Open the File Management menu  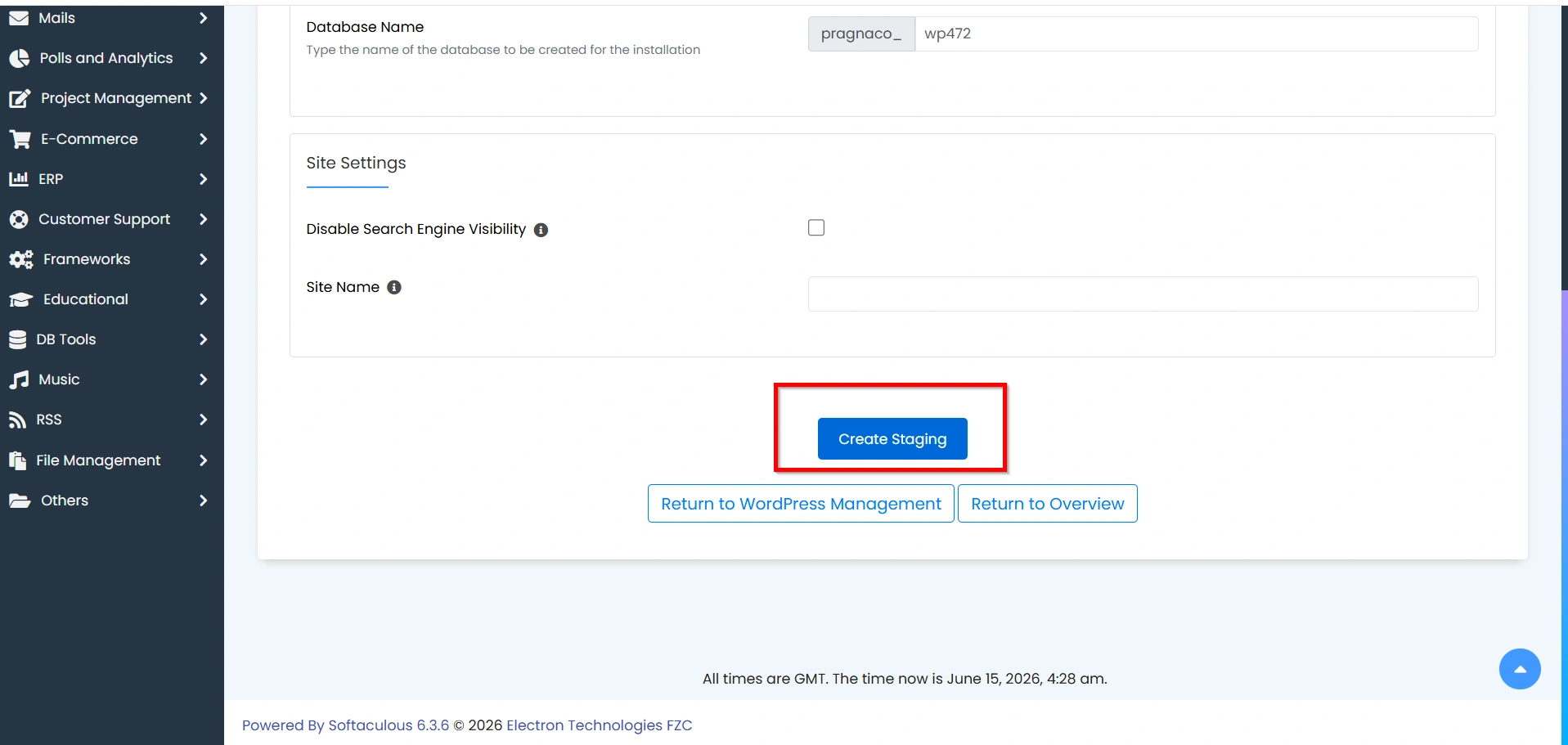point(112,460)
